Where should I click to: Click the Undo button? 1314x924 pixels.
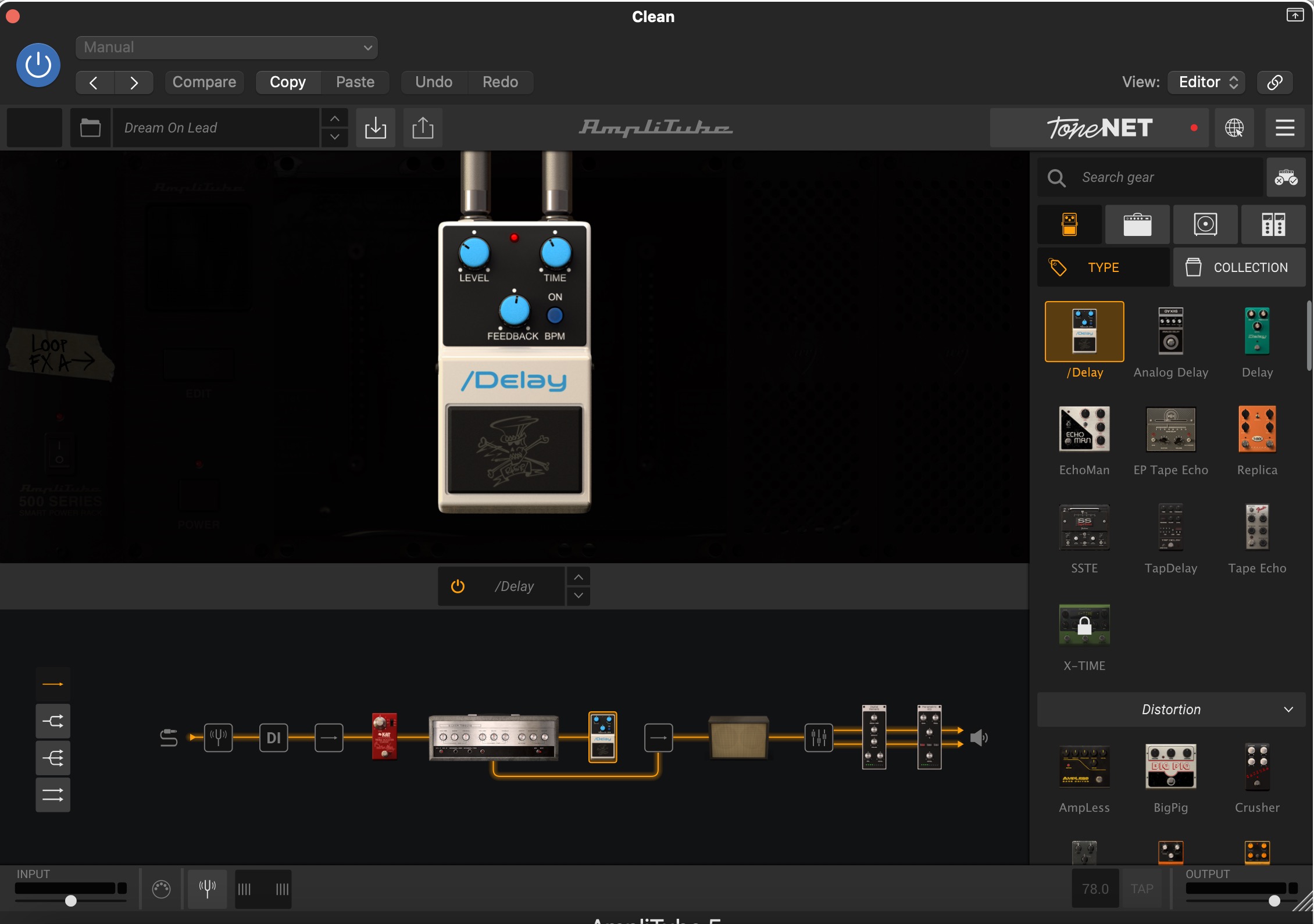coord(434,82)
